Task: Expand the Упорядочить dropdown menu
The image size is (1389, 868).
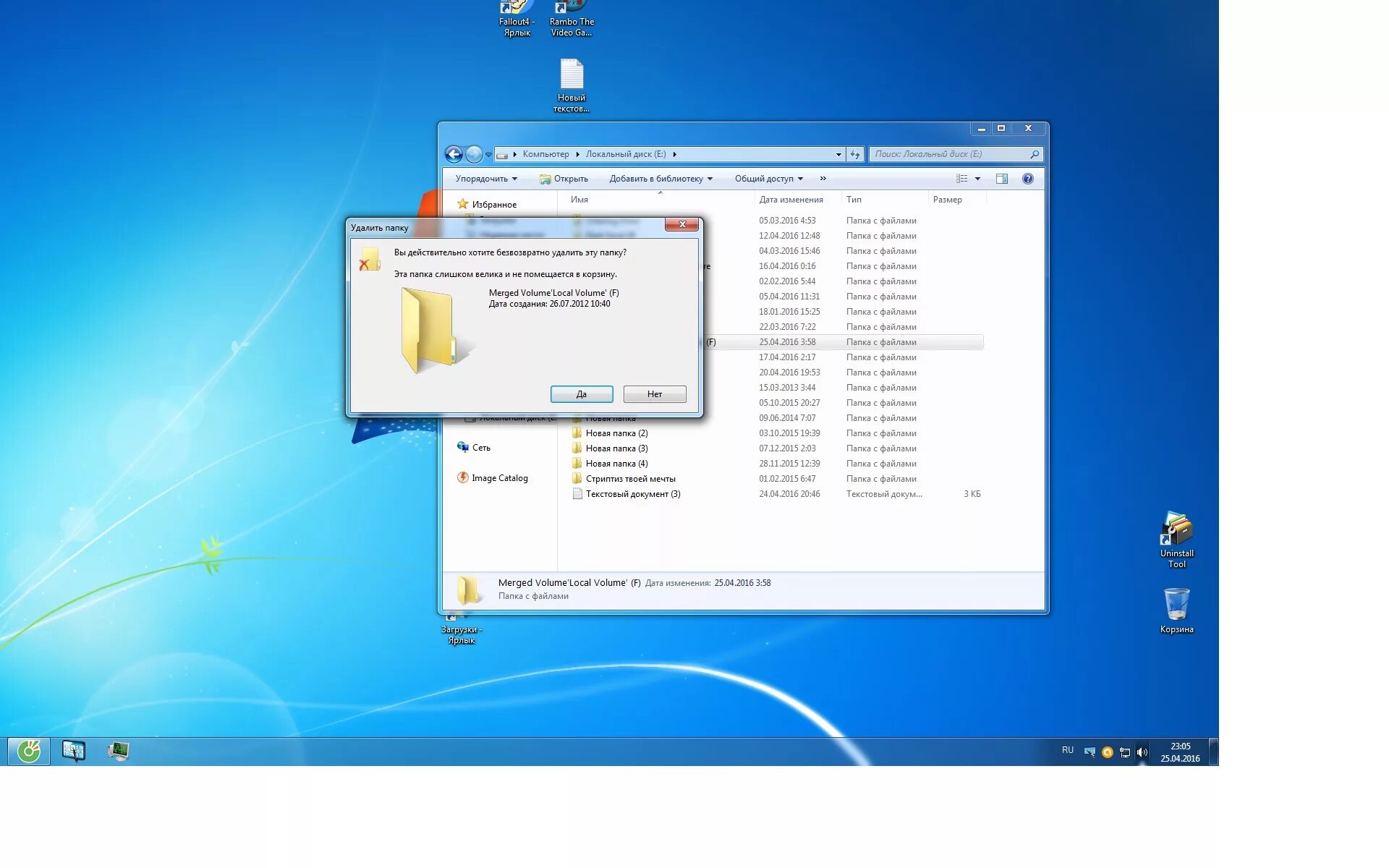Action: click(486, 179)
